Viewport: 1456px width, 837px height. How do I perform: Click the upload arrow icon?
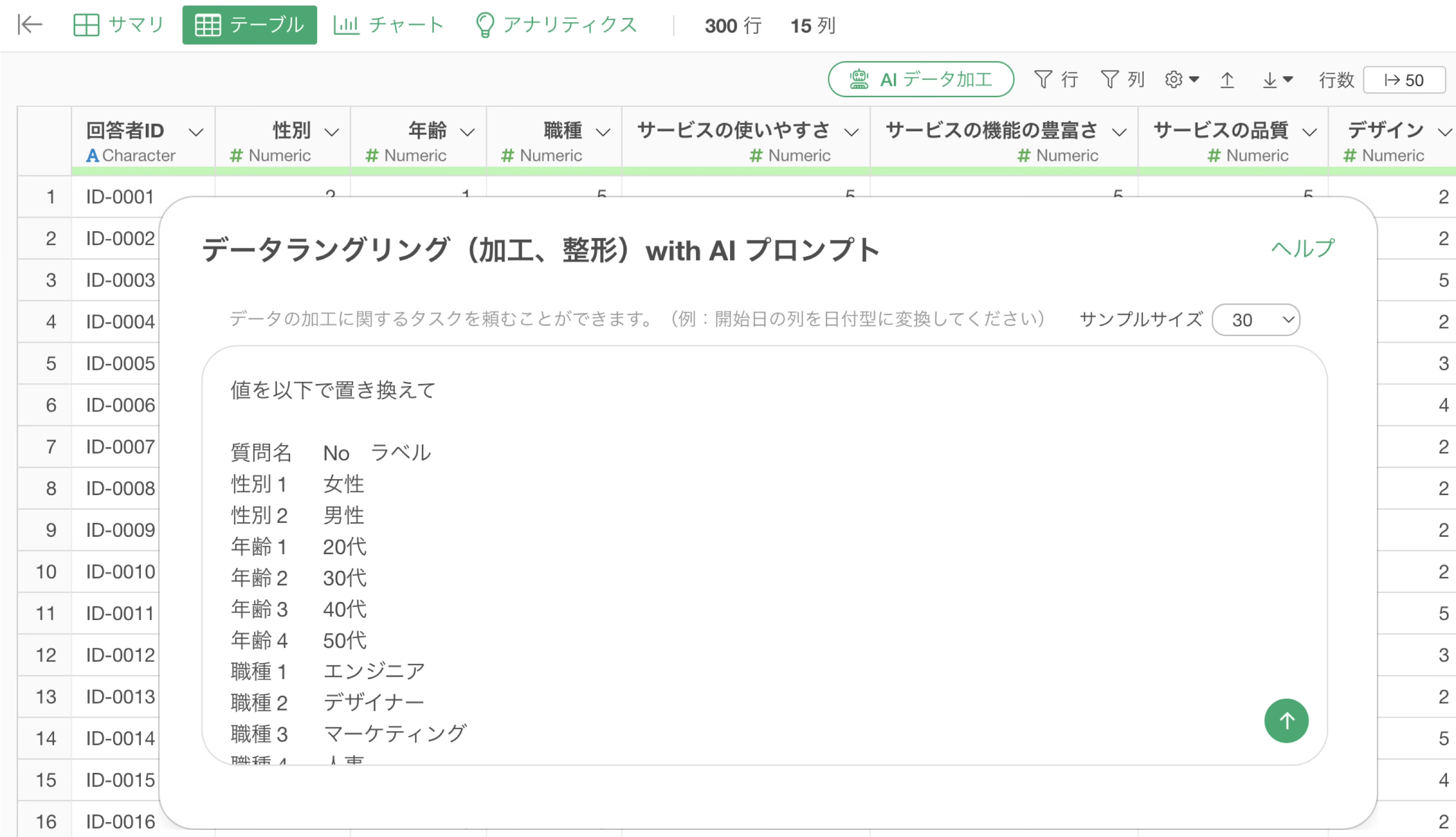(x=1227, y=79)
